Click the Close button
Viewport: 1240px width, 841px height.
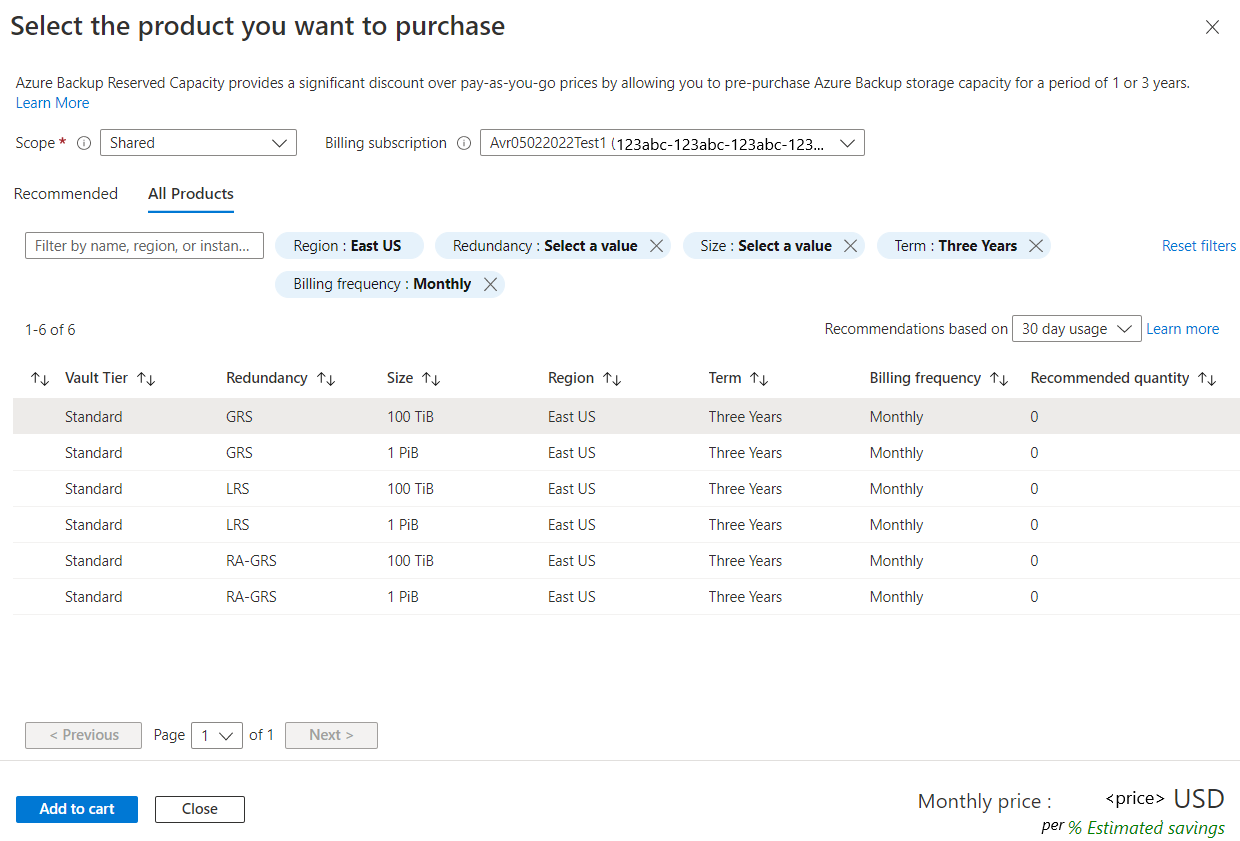tap(200, 809)
